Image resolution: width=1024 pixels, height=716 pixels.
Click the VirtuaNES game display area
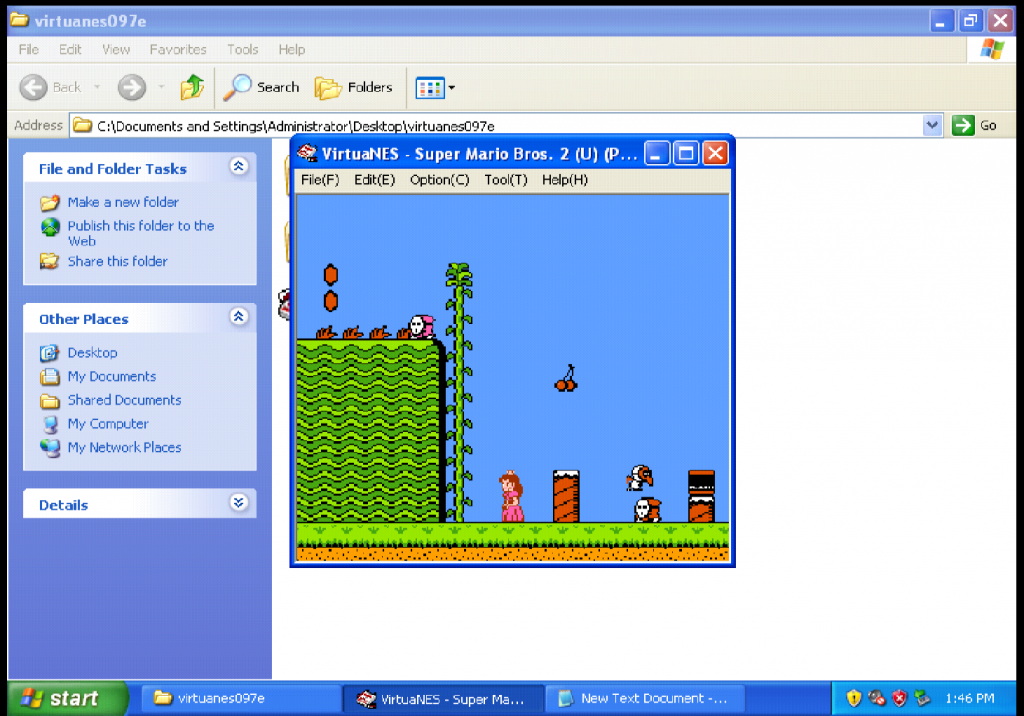pyautogui.click(x=513, y=378)
